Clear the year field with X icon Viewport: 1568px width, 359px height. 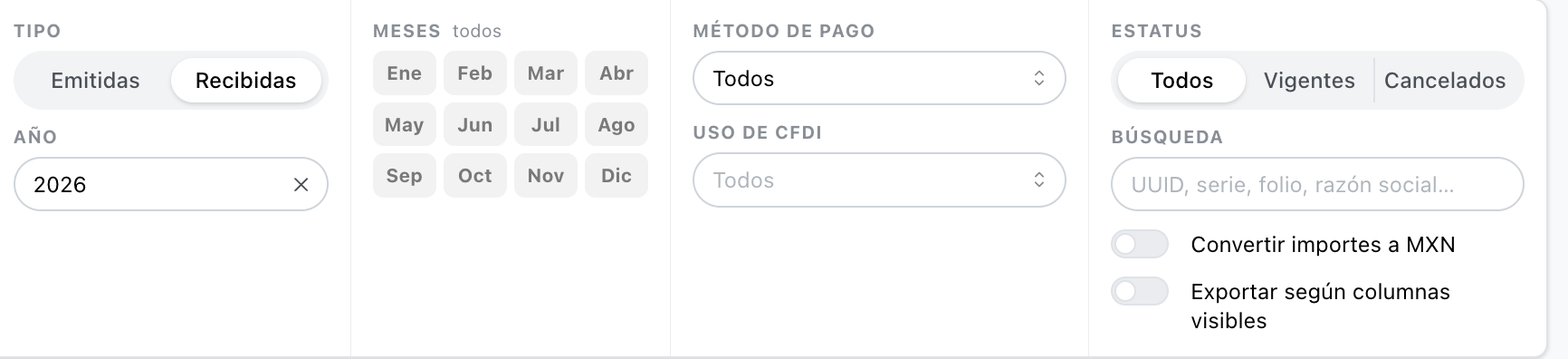click(301, 185)
